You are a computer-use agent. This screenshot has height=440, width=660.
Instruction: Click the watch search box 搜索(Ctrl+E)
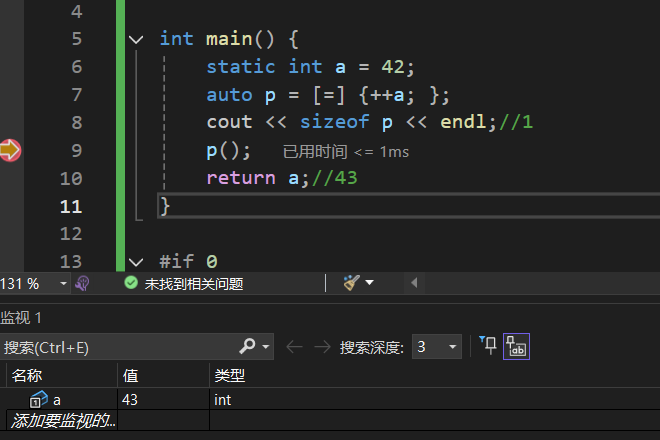(x=118, y=347)
